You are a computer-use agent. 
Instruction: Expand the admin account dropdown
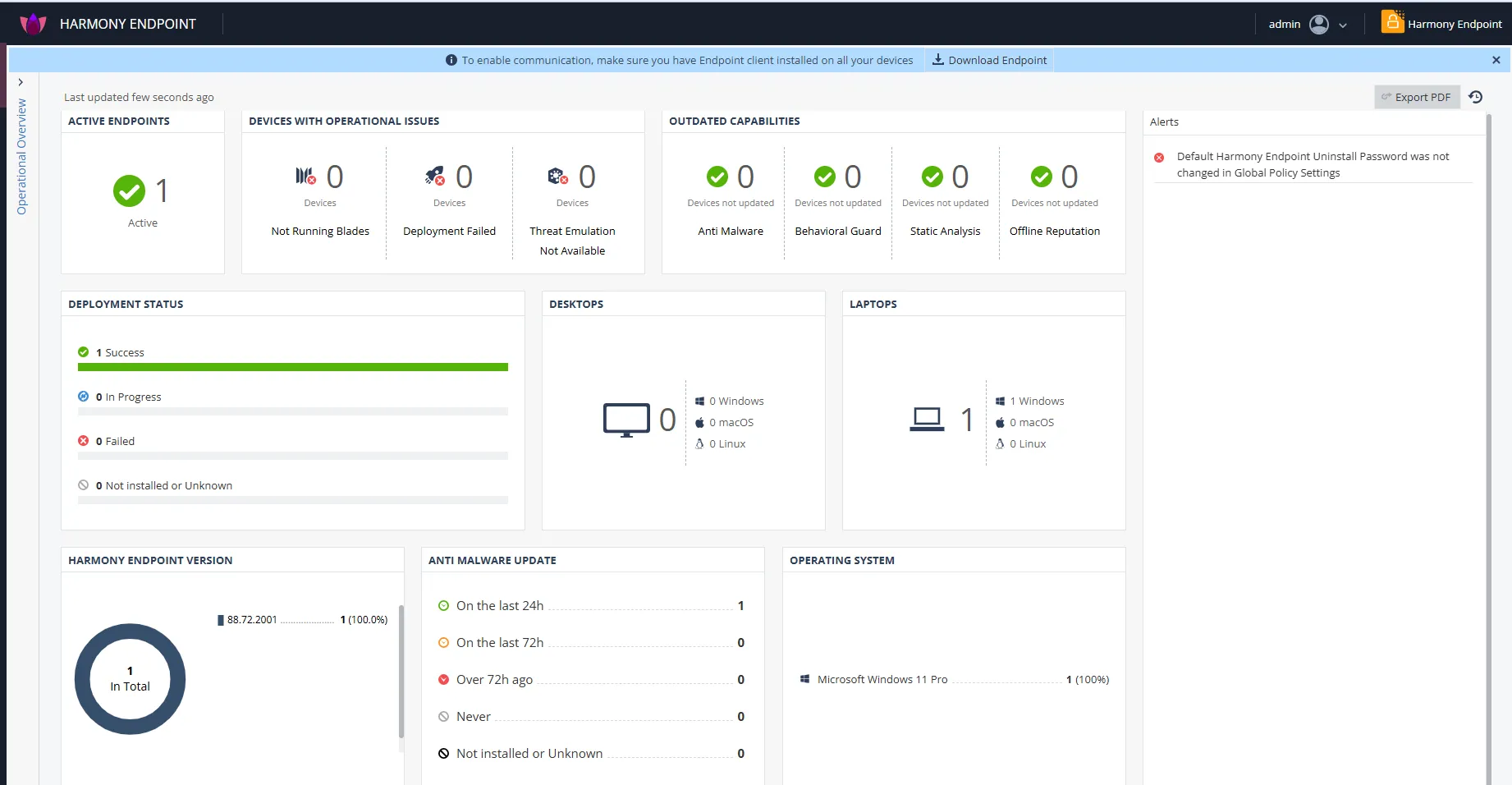1344,25
